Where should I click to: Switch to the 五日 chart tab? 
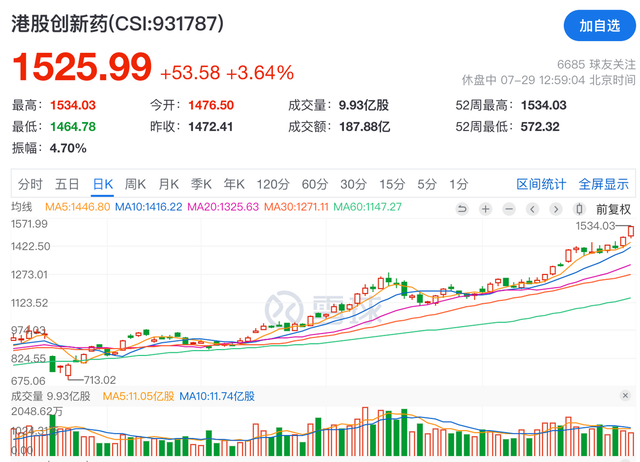pos(67,184)
